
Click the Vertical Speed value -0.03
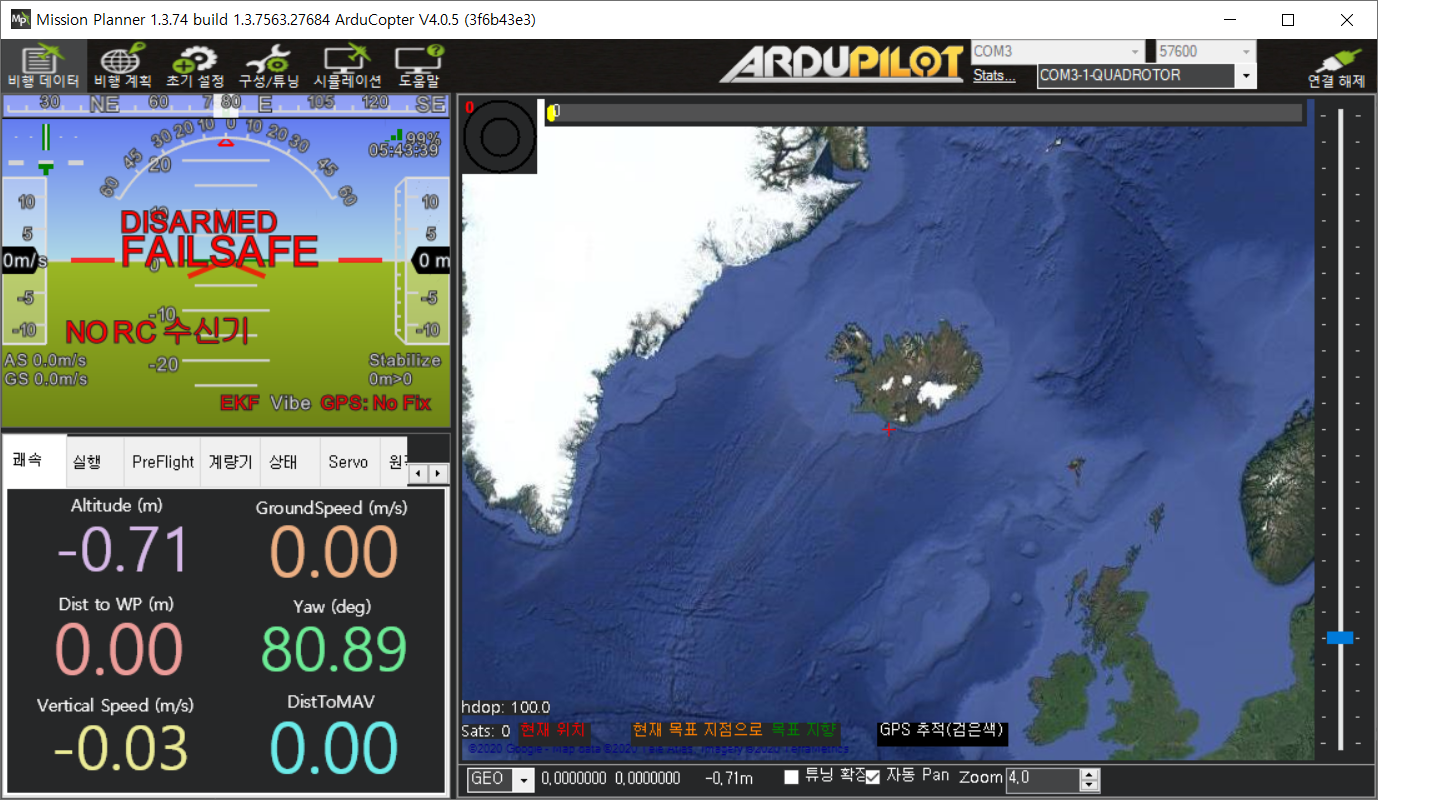[x=120, y=750]
